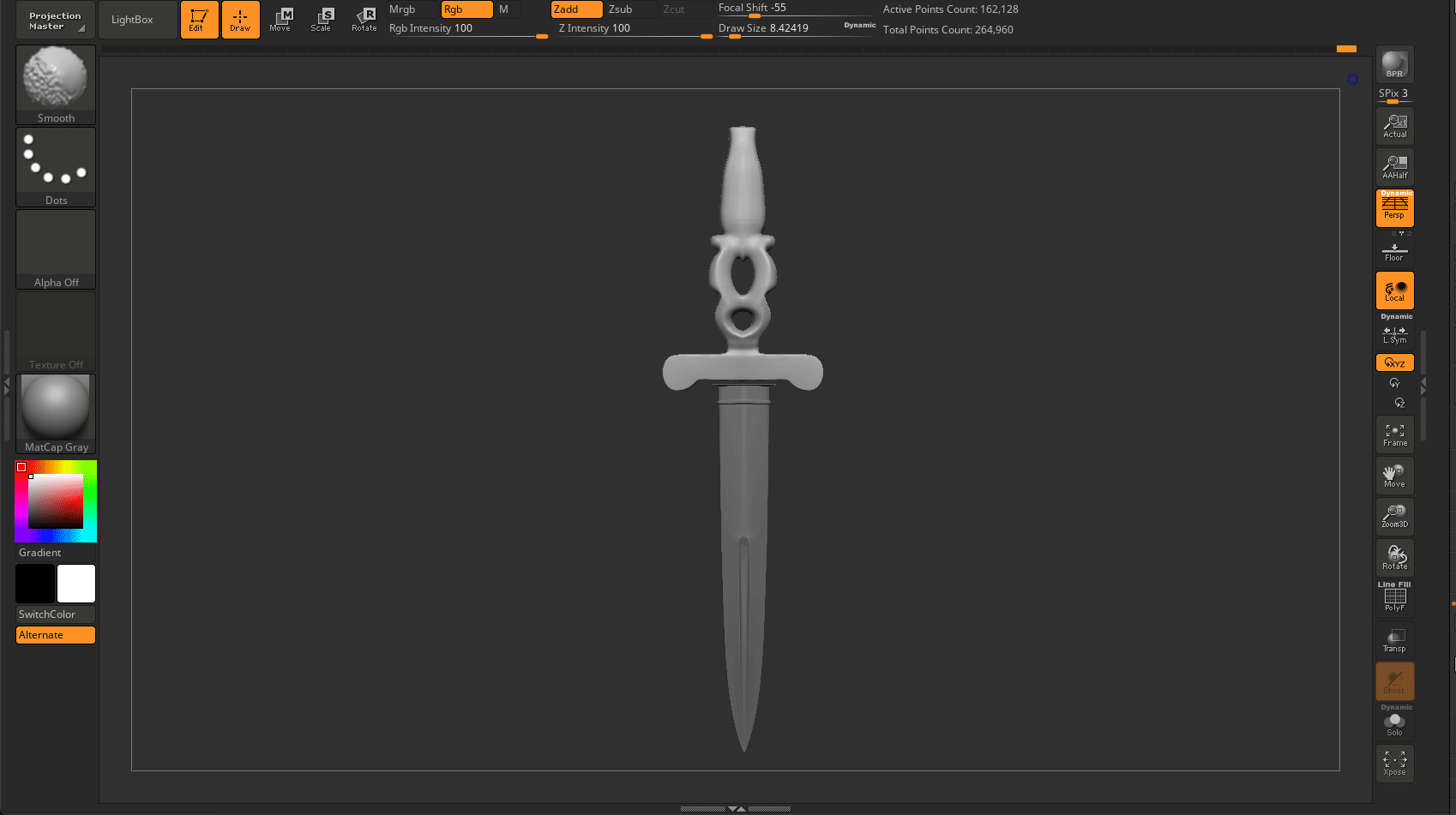1456x815 pixels.
Task: Click the Total Points Count readout
Action: pos(948,30)
